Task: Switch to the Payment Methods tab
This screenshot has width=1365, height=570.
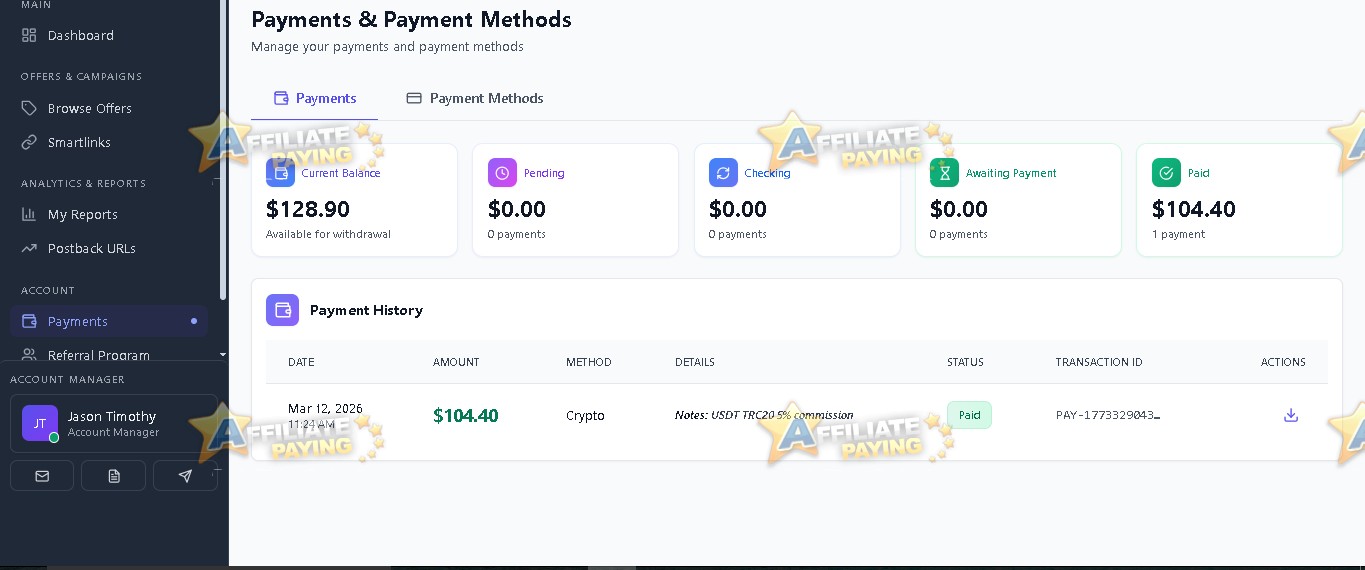Action: pos(475,98)
